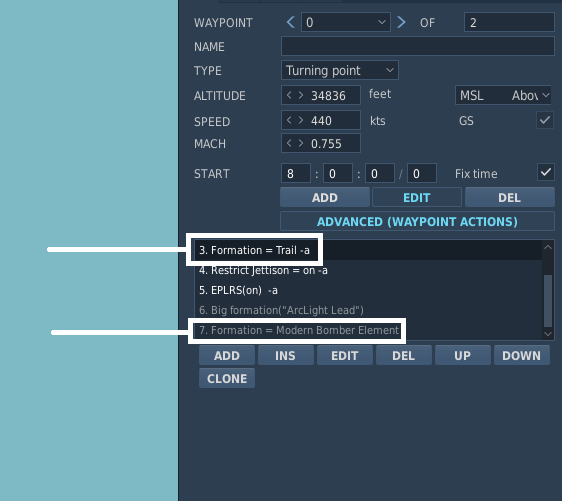Decrease altitude with left stepper arrow

click(x=289, y=95)
